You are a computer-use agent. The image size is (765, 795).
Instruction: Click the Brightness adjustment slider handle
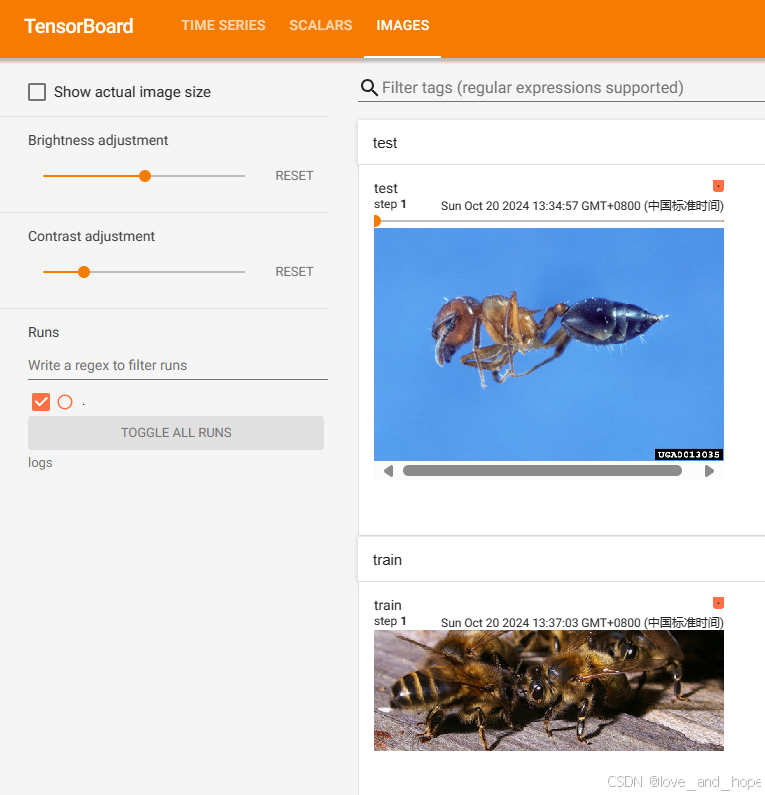[145, 176]
